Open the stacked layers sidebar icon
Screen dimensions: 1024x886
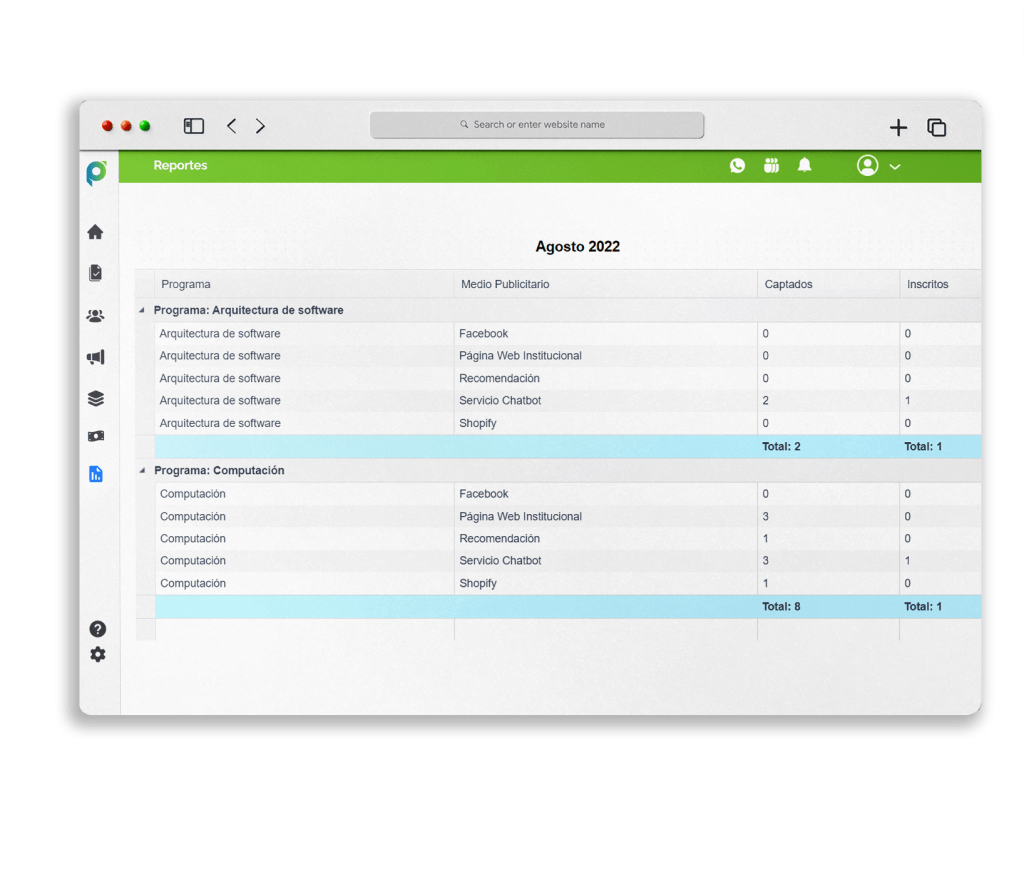(x=95, y=398)
